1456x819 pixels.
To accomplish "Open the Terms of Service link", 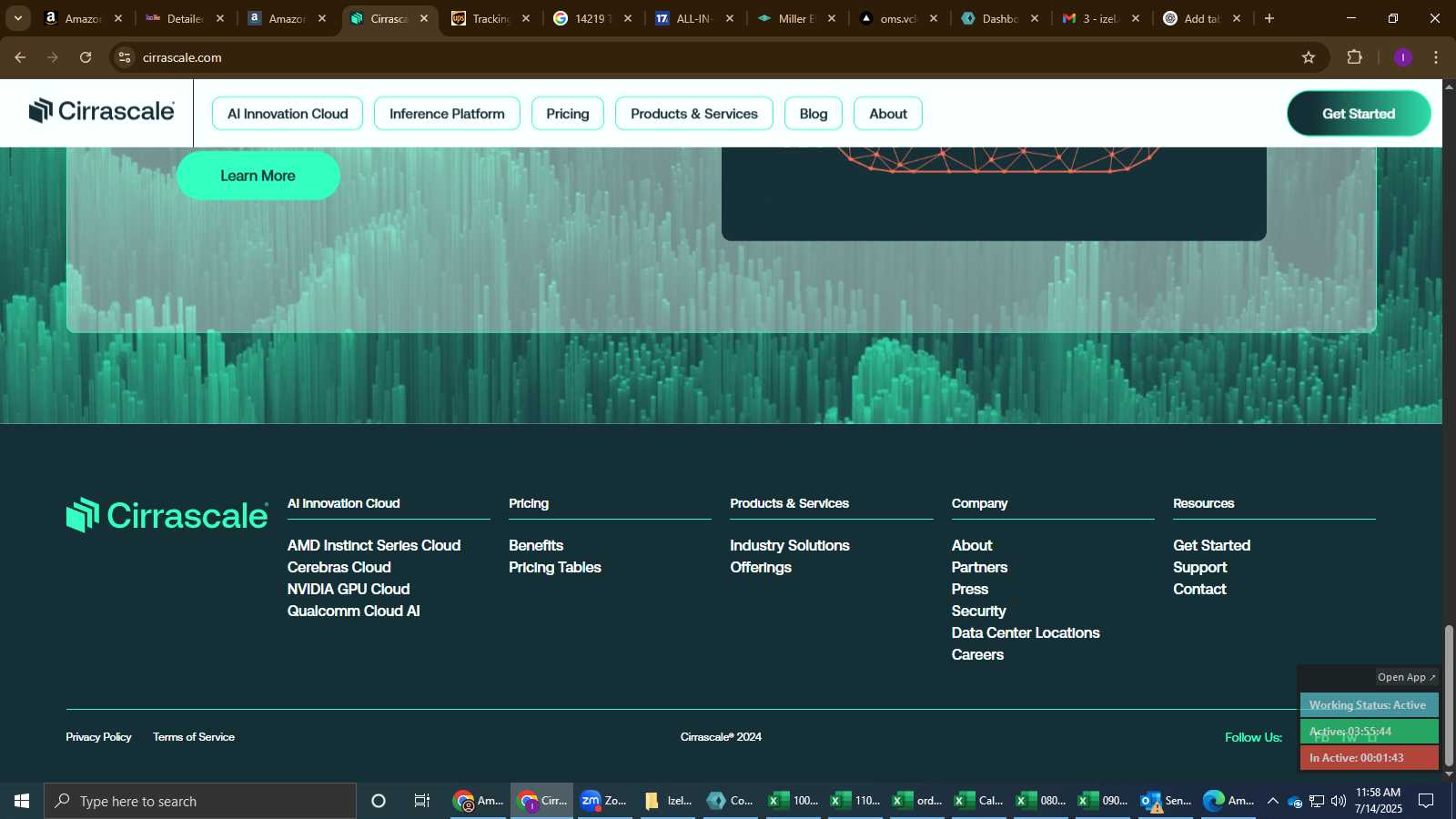I will click(194, 737).
